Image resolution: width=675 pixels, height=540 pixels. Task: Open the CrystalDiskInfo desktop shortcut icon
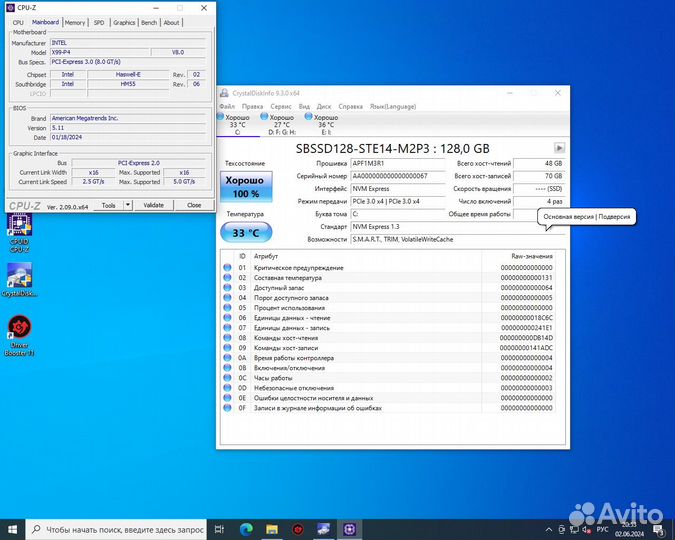coord(19,276)
